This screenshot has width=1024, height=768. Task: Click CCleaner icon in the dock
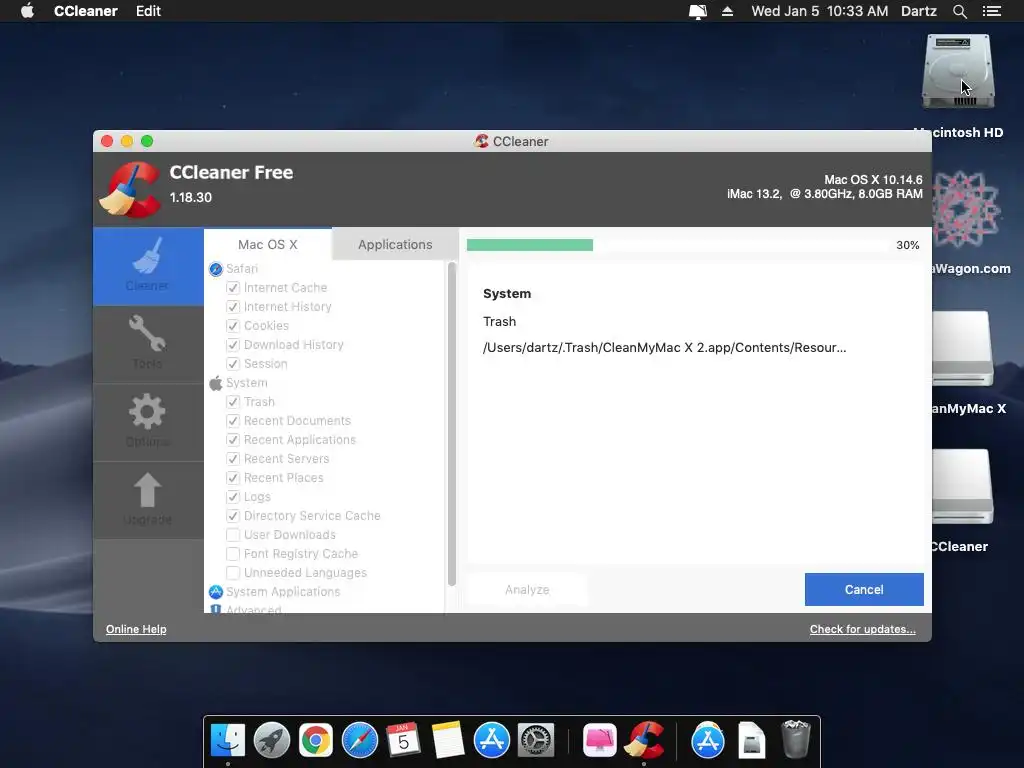click(x=645, y=740)
